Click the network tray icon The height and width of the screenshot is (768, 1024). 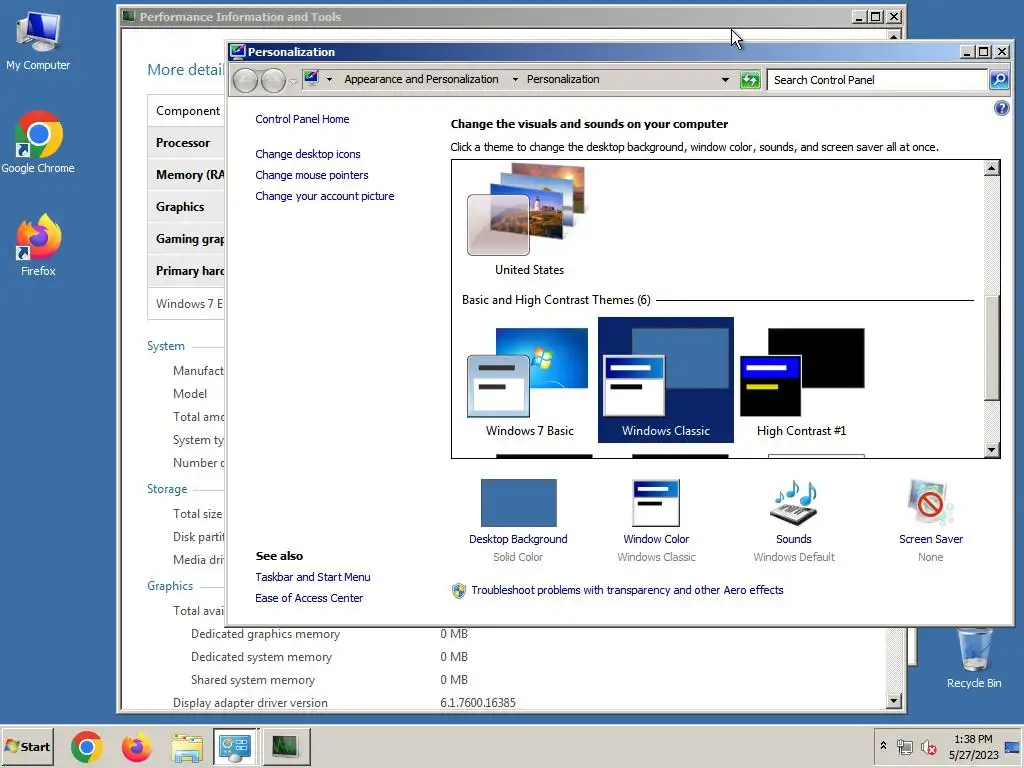[x=904, y=746]
